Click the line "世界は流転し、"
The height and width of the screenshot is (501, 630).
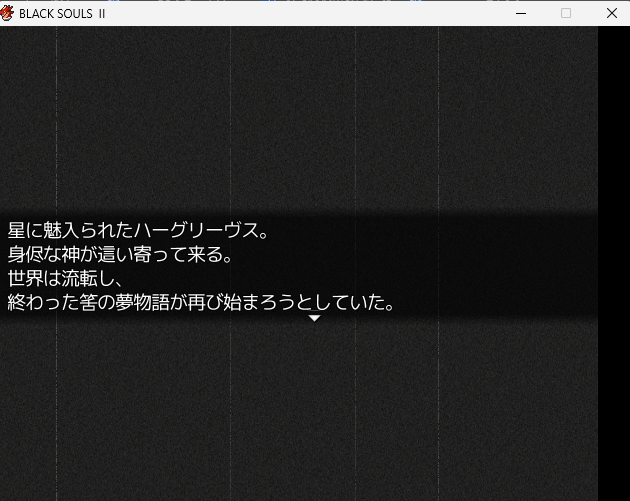coord(65,278)
